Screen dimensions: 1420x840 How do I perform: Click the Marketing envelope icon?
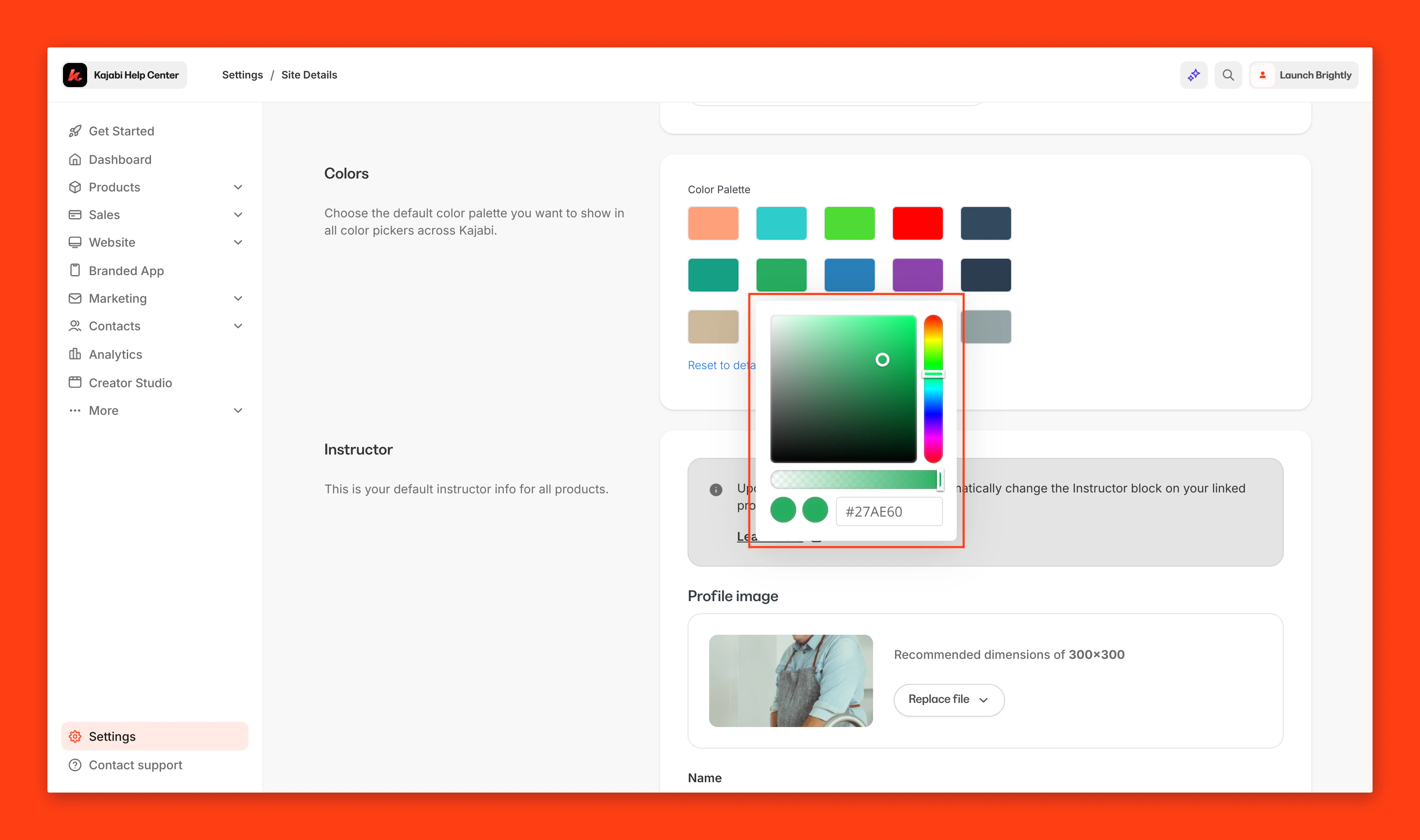(x=75, y=298)
